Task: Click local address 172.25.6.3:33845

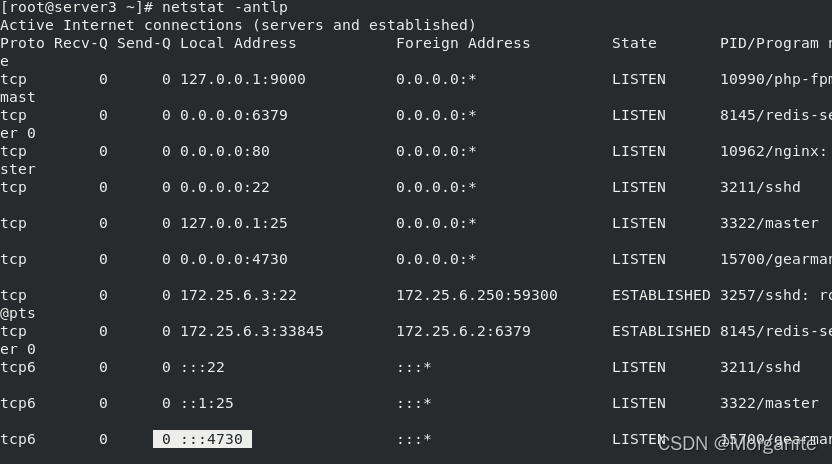Action: pyautogui.click(x=252, y=331)
